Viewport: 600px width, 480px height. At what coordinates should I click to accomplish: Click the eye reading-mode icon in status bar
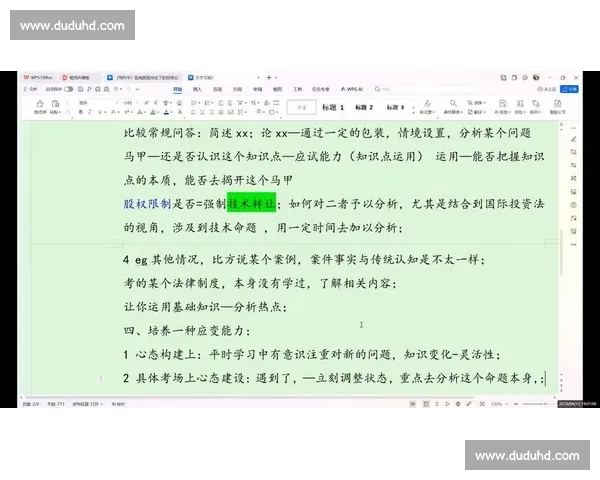coord(412,404)
